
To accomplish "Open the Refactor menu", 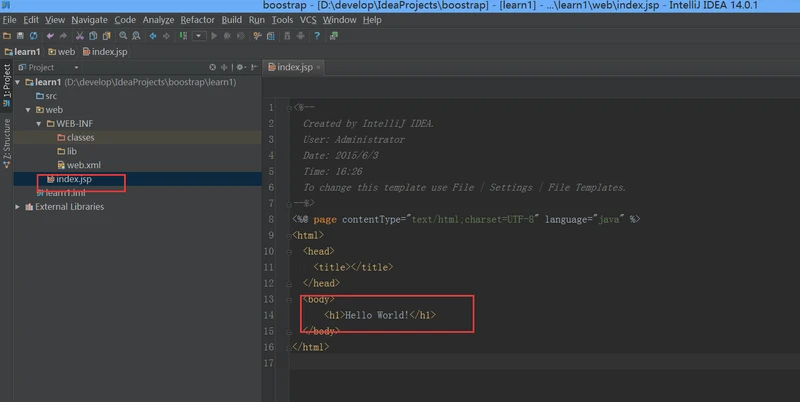I will pyautogui.click(x=197, y=20).
